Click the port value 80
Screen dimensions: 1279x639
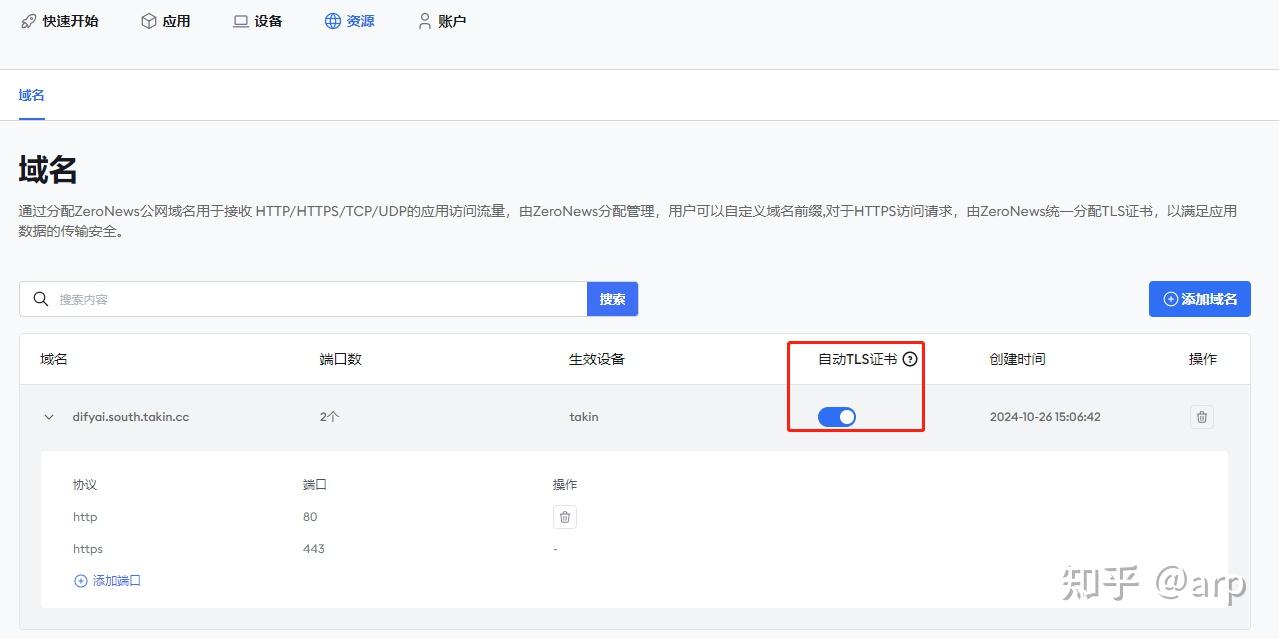pyautogui.click(x=310, y=517)
